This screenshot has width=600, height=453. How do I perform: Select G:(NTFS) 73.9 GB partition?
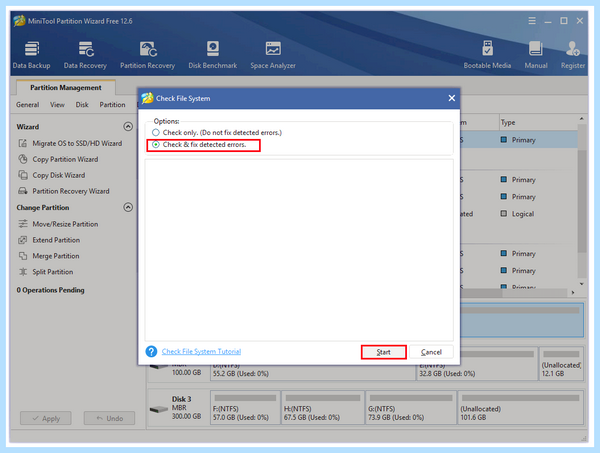coord(411,407)
